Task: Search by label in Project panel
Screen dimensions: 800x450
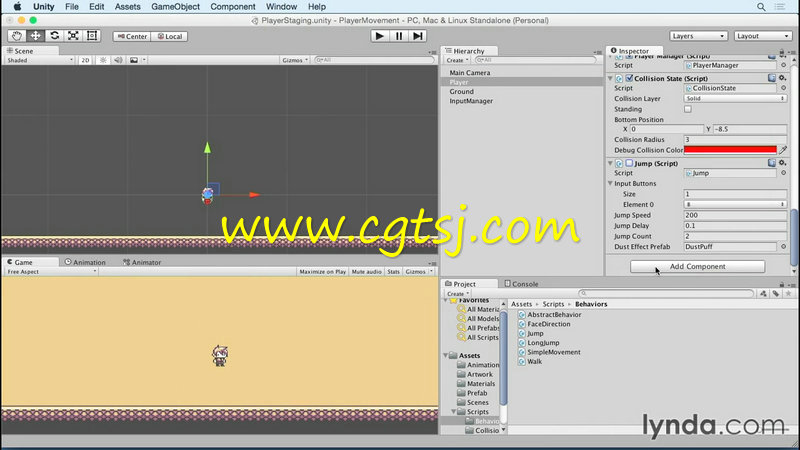Action: (x=776, y=293)
